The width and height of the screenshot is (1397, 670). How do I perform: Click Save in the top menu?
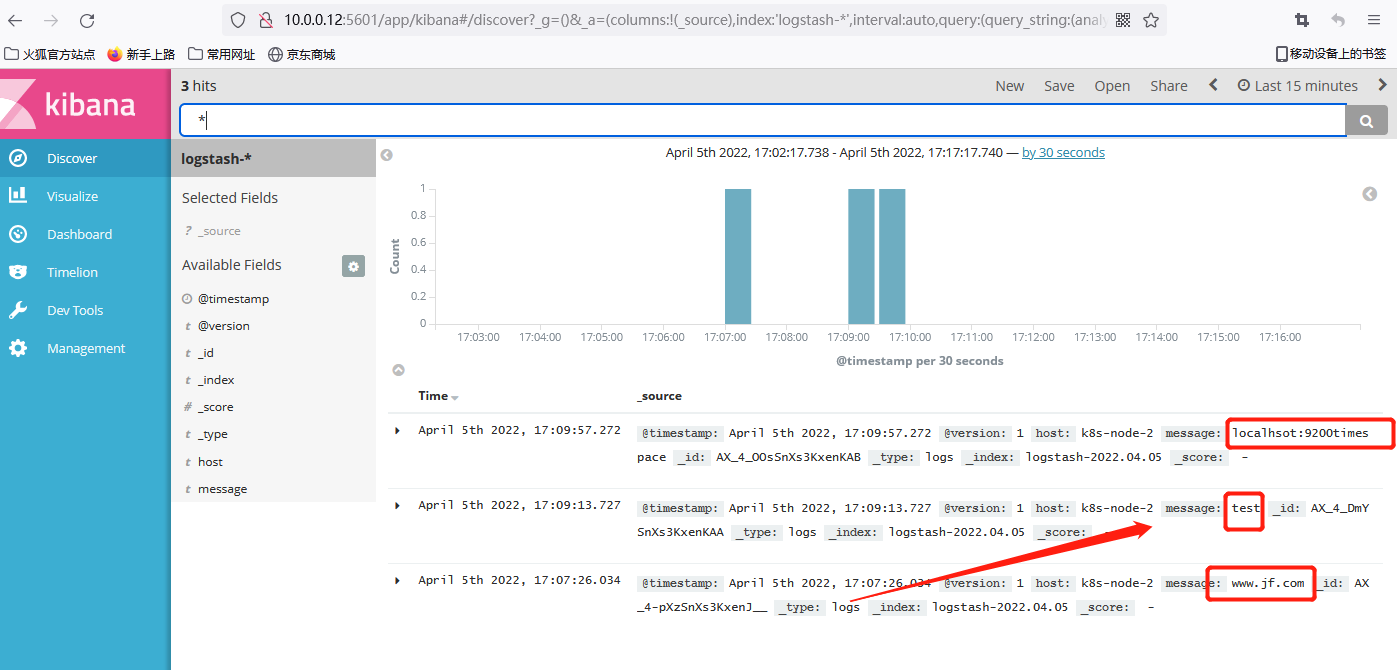pyautogui.click(x=1059, y=86)
